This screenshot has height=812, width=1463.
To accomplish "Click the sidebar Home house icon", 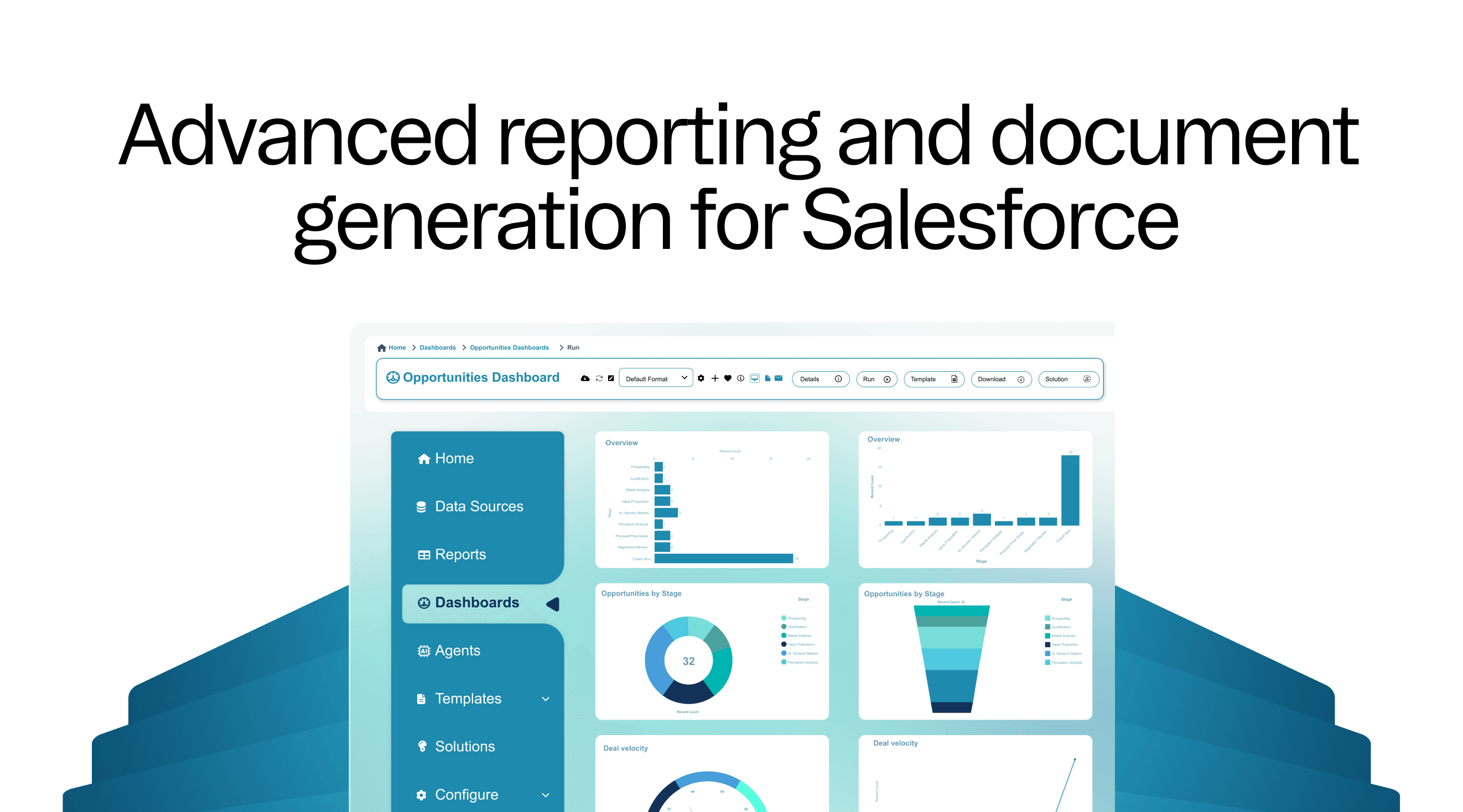I will 424,459.
